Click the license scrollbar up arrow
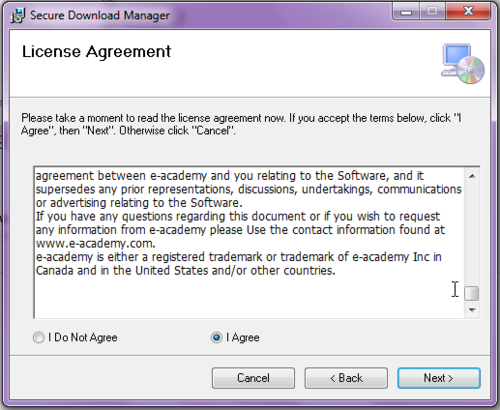500x410 pixels. pyautogui.click(x=472, y=176)
